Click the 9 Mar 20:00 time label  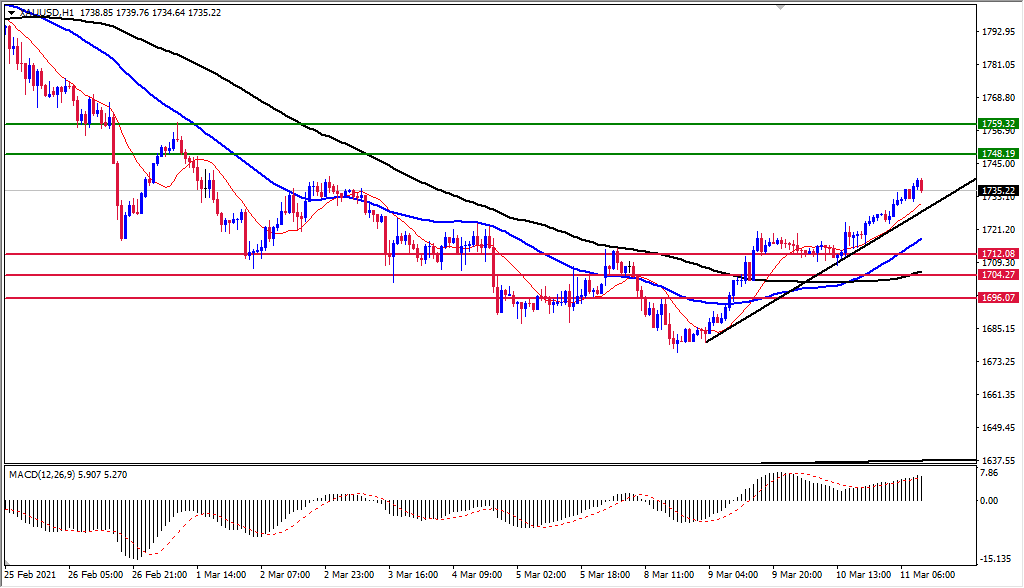coord(797,575)
